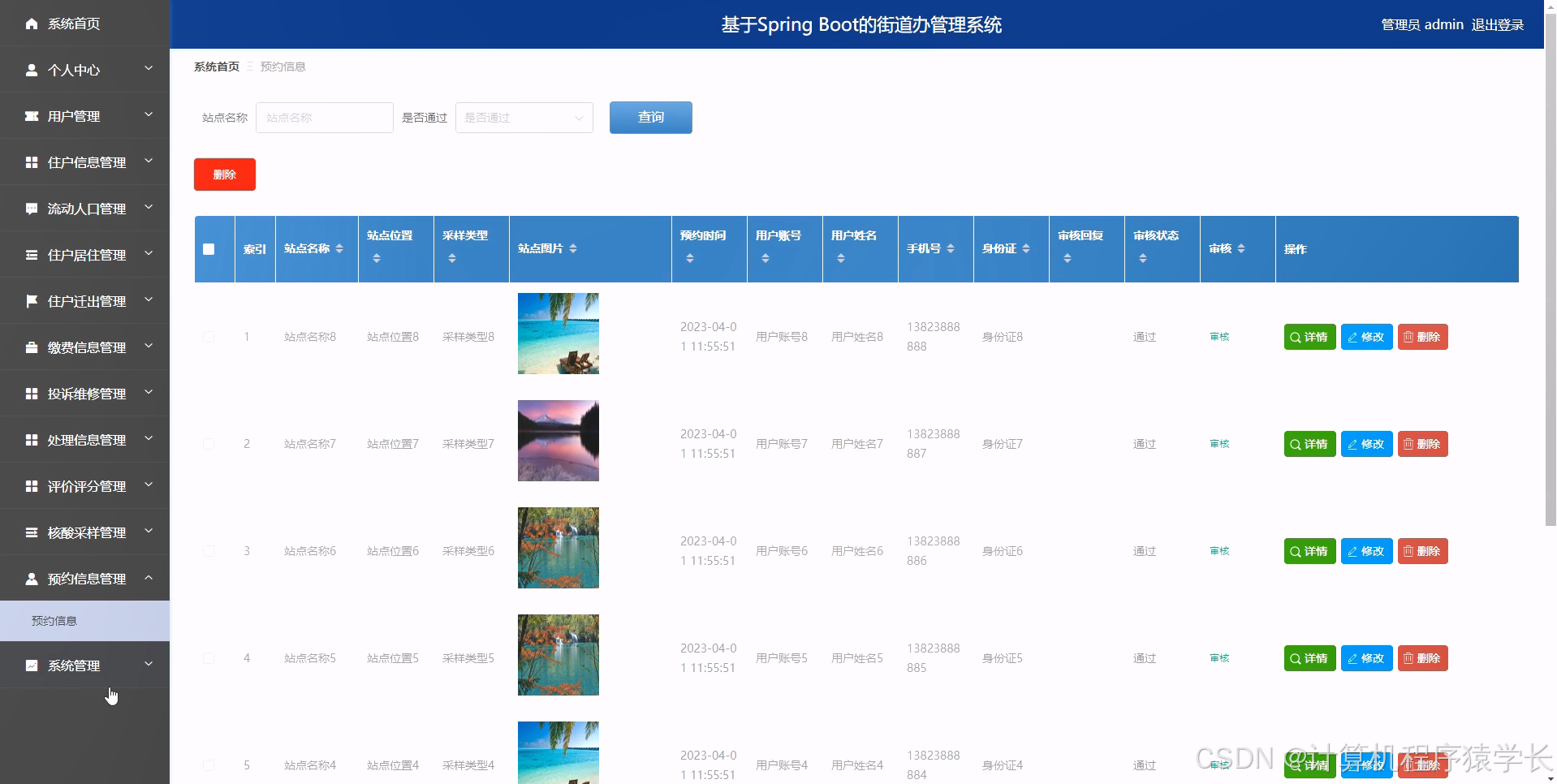The height and width of the screenshot is (784, 1557).
Task: Check the checkbox for 站点名称8 row
Action: click(209, 337)
